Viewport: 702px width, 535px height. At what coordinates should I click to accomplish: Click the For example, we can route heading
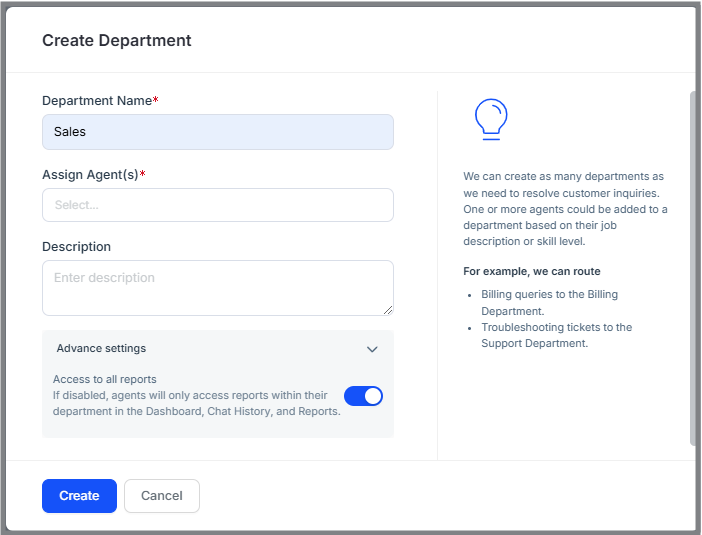[531, 271]
